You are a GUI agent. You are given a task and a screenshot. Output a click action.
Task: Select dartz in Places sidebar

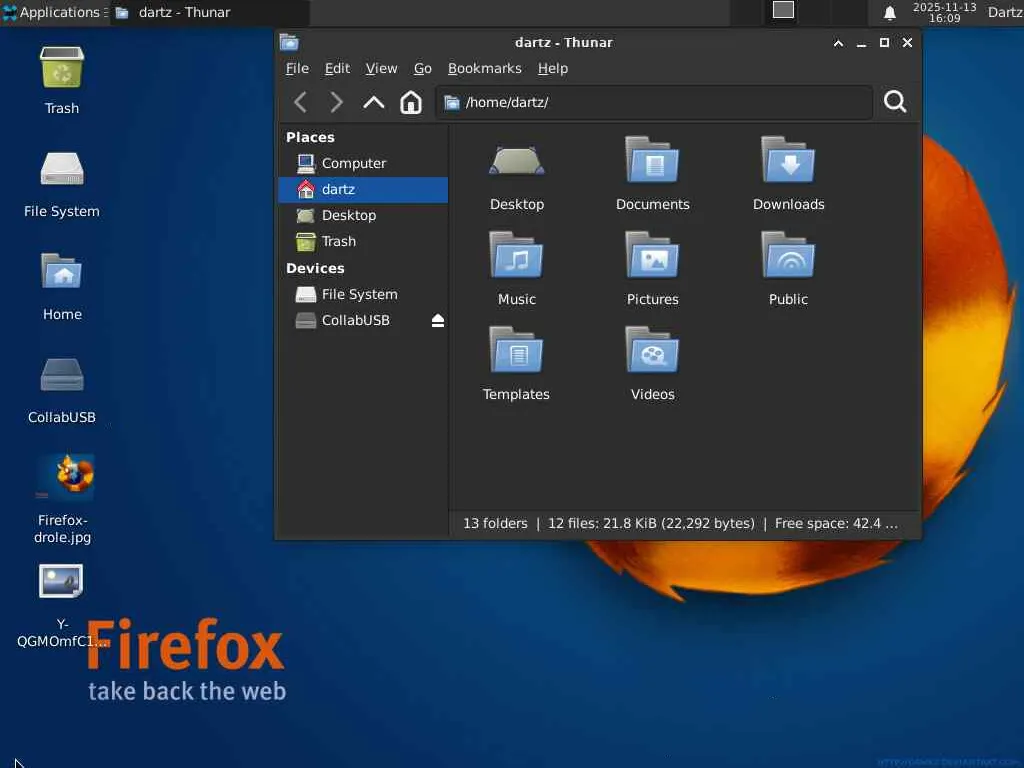tap(364, 189)
